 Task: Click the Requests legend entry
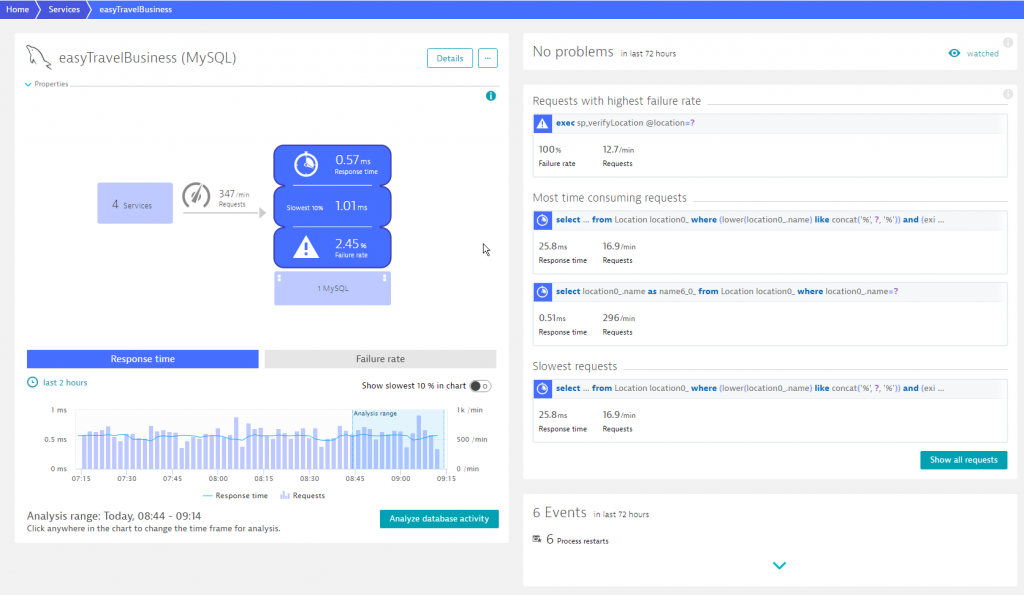[x=302, y=496]
